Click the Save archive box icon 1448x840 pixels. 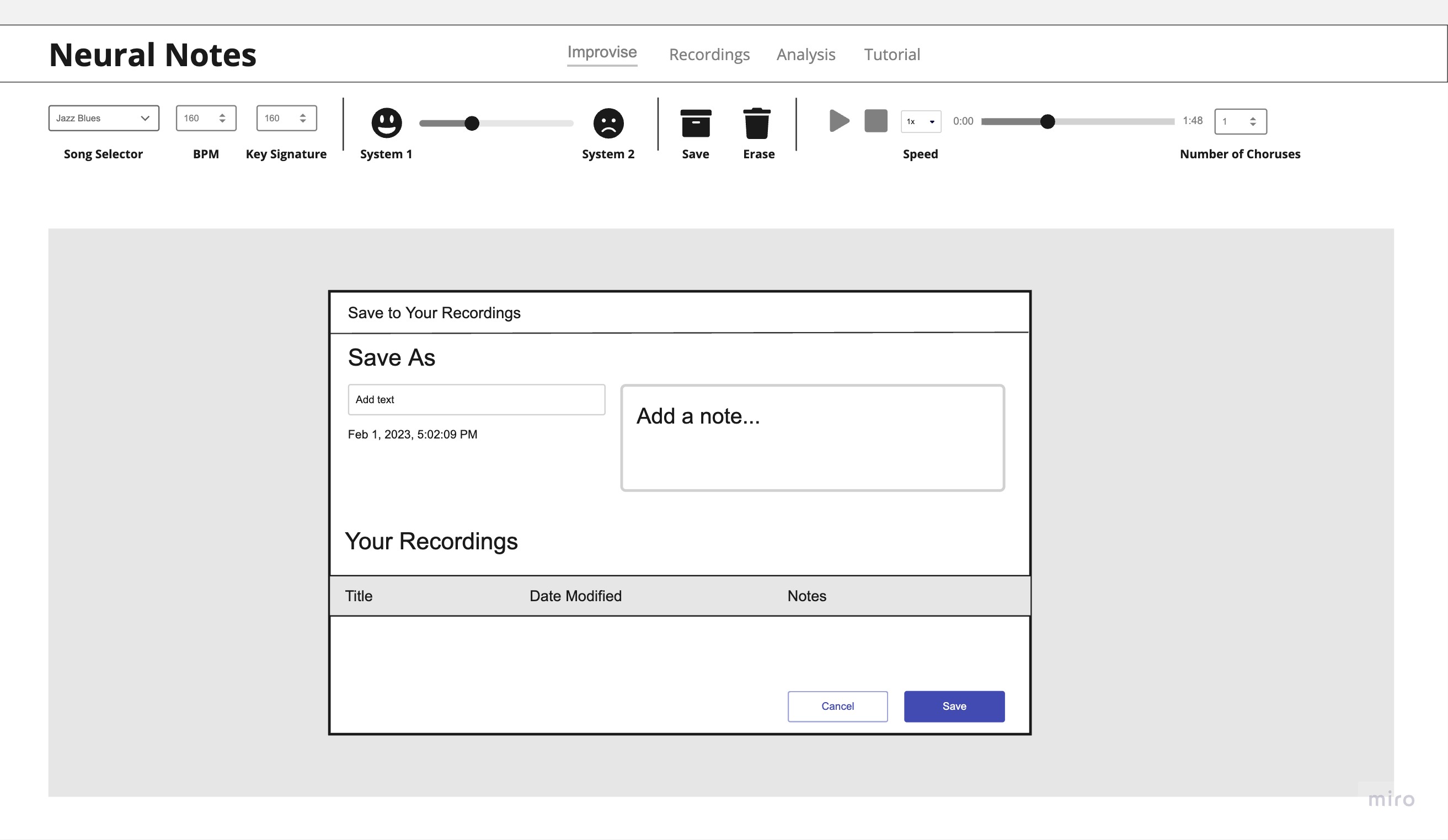[695, 123]
